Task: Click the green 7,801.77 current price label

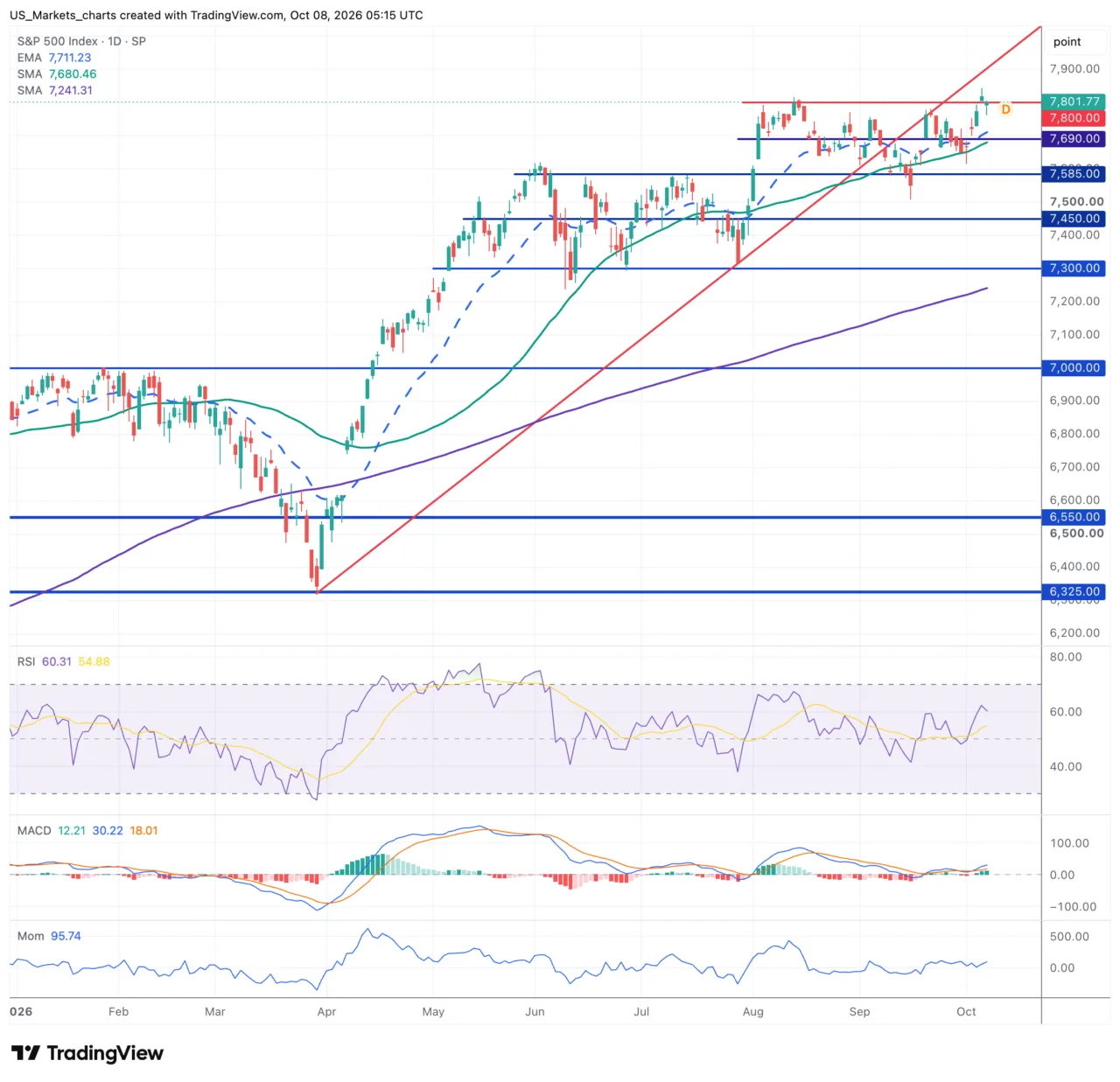Action: (x=1074, y=101)
